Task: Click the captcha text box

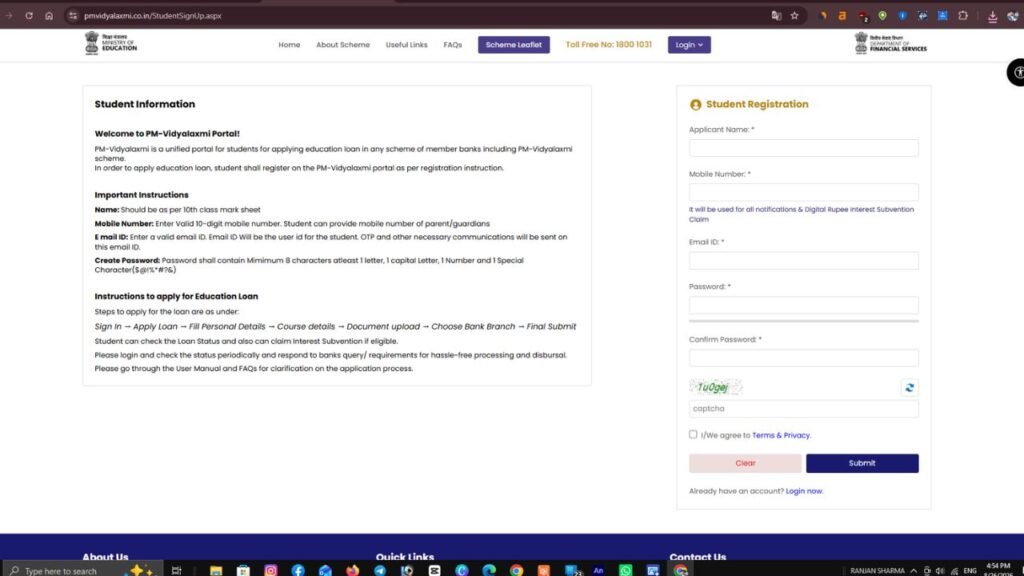Action: click(803, 409)
